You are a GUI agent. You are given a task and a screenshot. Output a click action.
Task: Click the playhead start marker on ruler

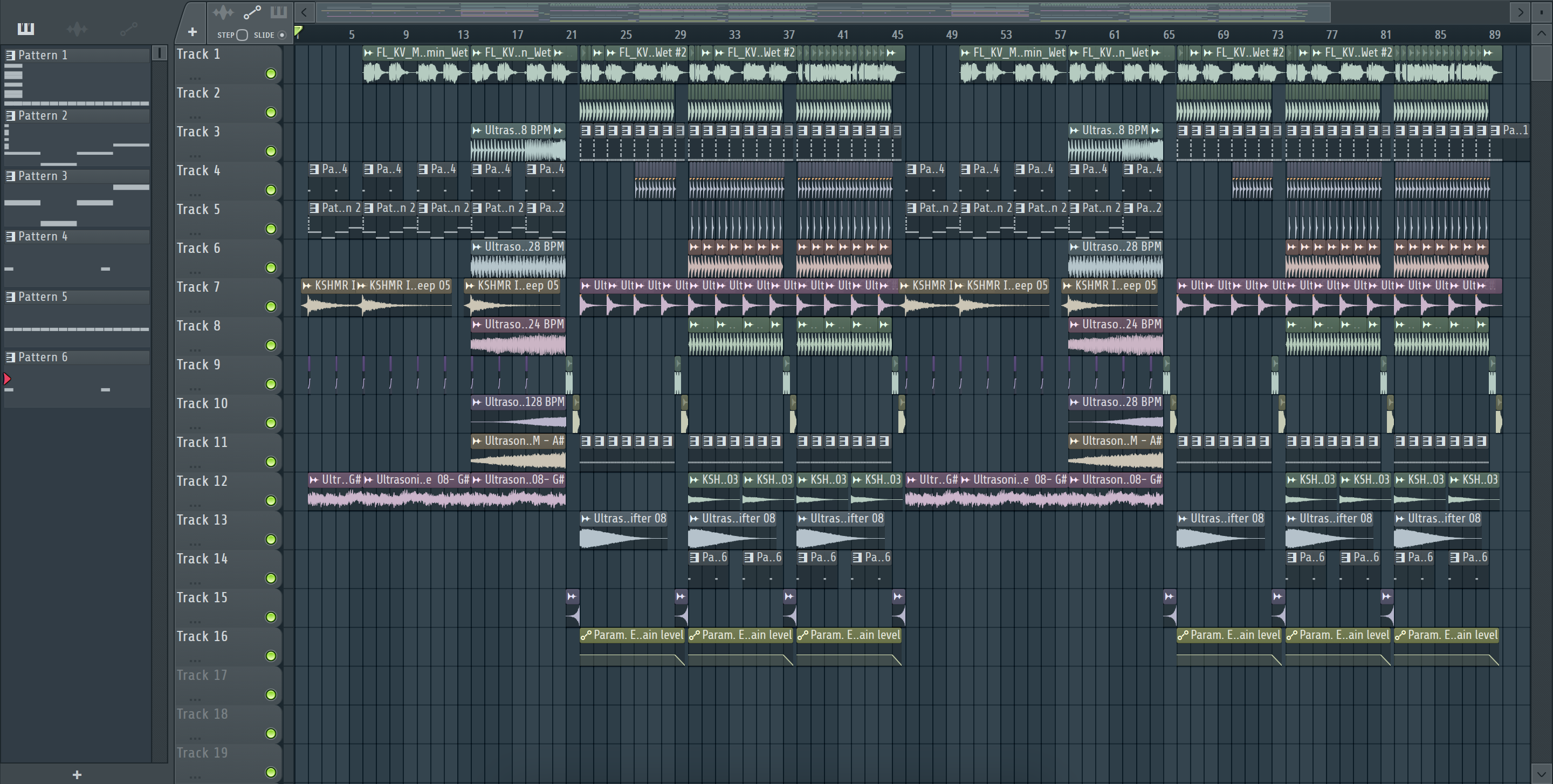click(298, 31)
